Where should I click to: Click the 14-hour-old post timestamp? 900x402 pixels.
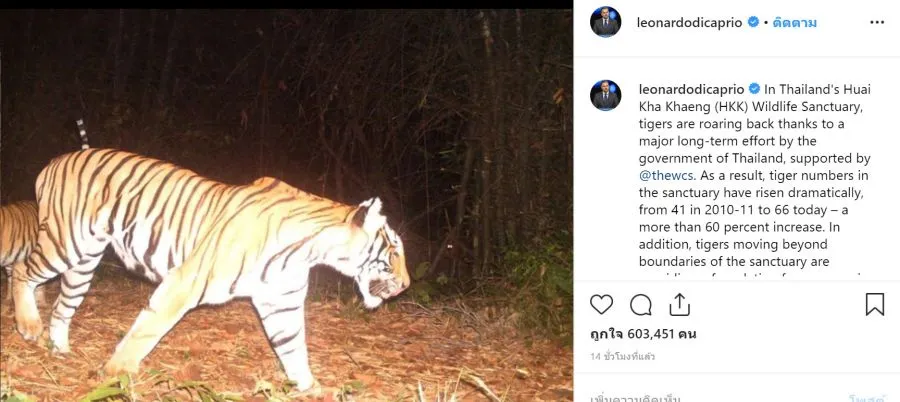click(x=622, y=357)
